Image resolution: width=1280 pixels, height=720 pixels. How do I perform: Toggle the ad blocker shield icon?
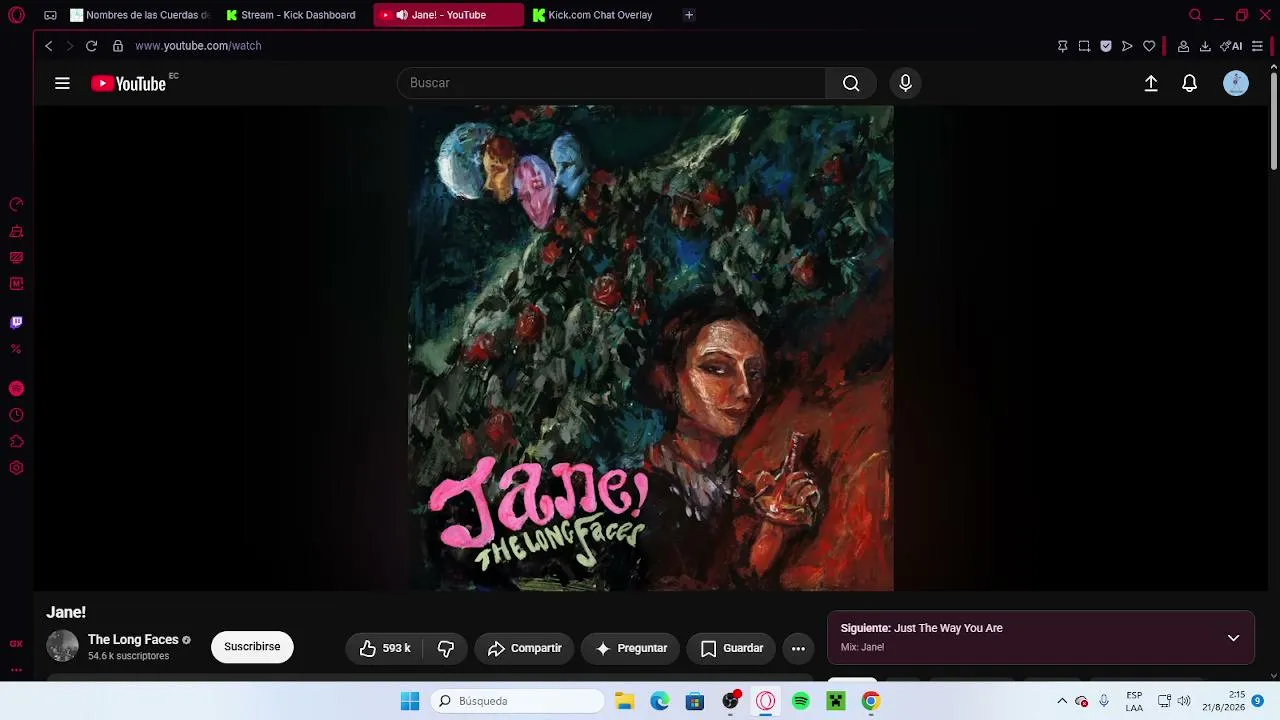pos(1106,46)
